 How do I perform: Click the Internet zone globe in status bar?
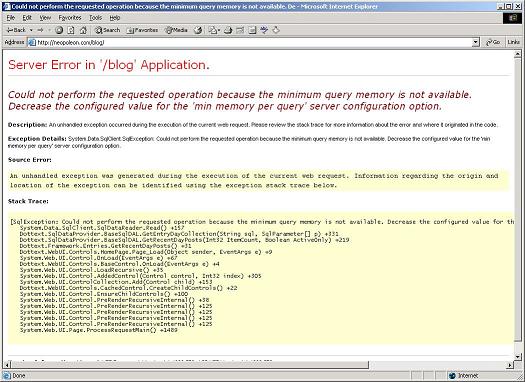coord(452,376)
